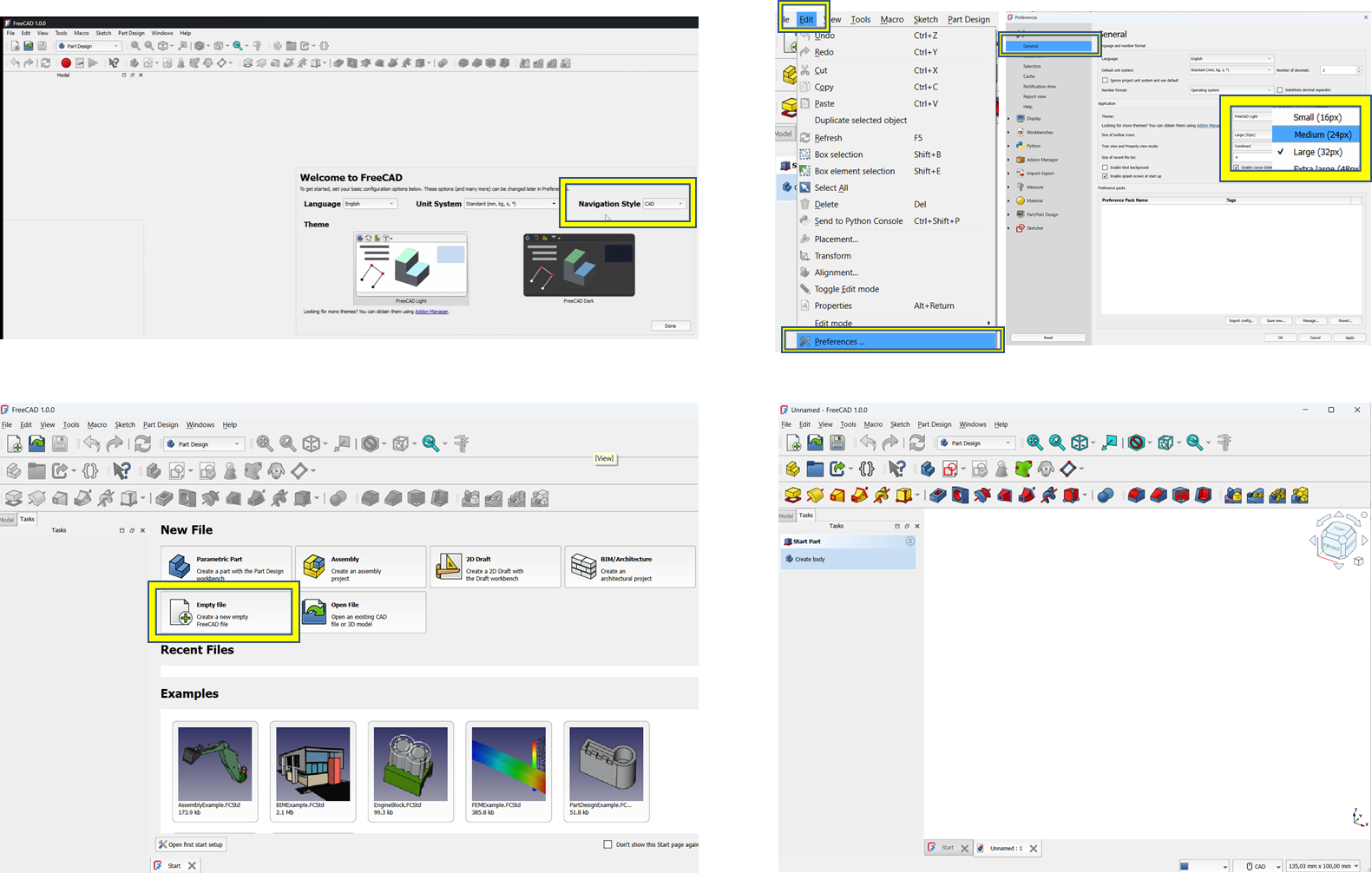Click Pad tool in Unnamed document window
Viewport: 1372px width, 873px height.
click(x=793, y=496)
